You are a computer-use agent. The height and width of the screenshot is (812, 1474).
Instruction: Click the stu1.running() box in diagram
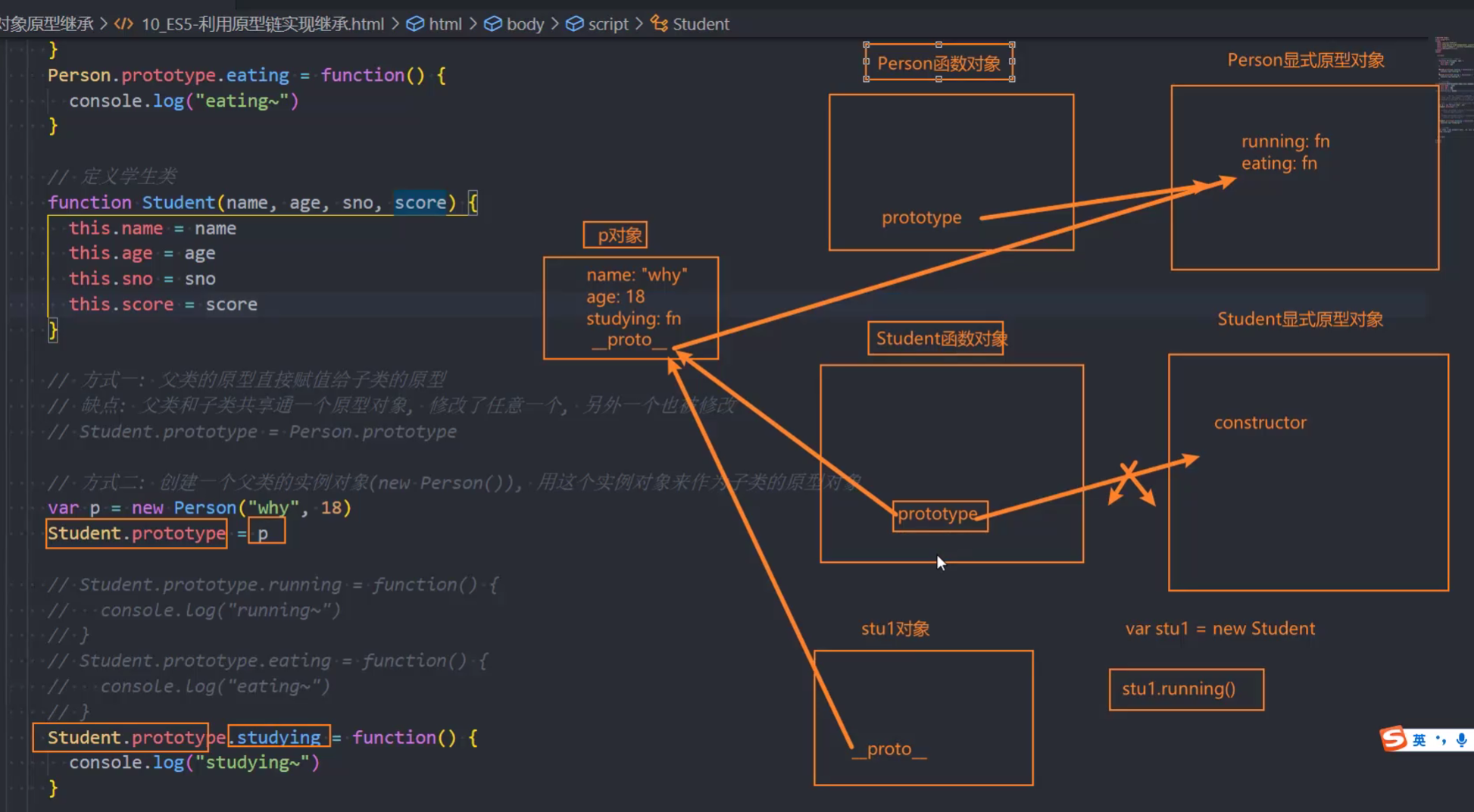tap(1185, 689)
